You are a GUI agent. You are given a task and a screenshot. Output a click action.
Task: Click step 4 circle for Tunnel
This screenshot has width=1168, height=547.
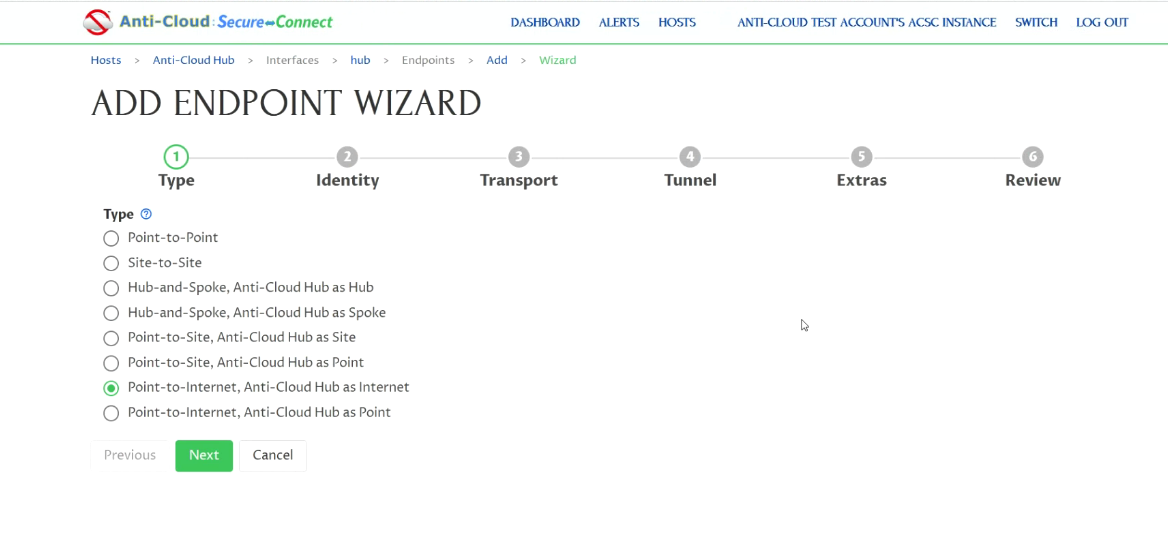click(x=690, y=157)
